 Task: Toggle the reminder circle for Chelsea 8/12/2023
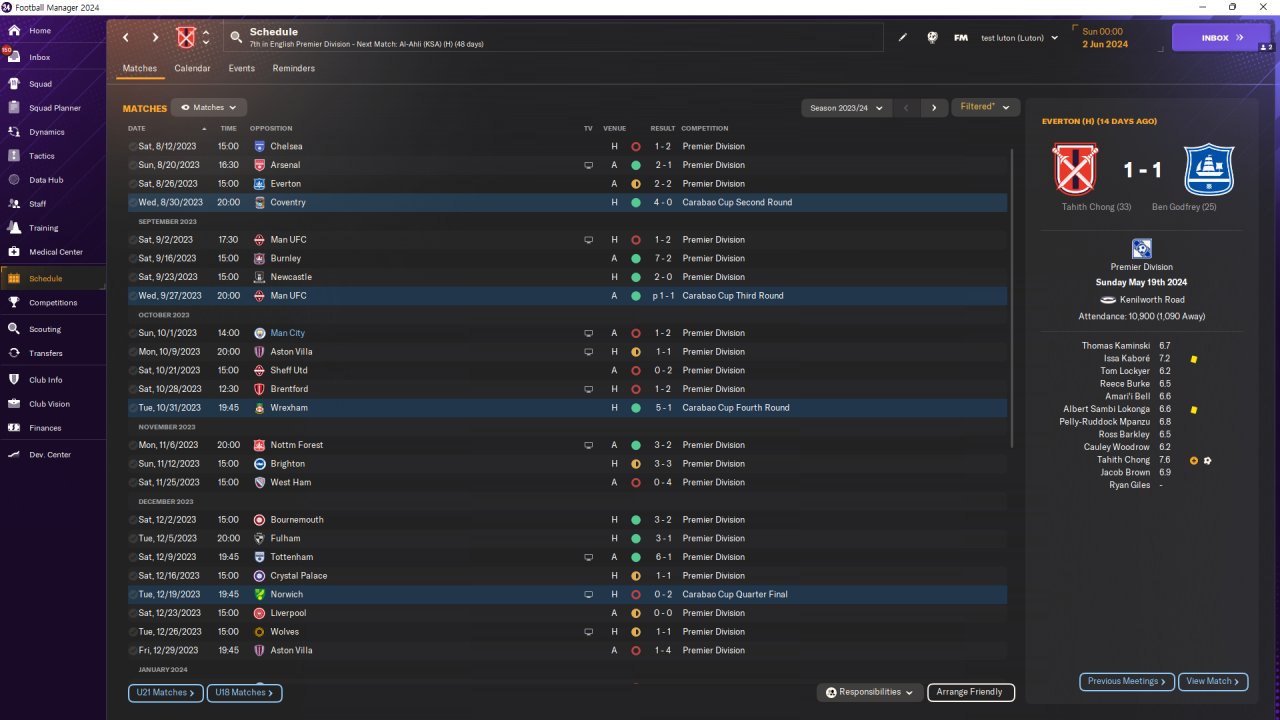tap(133, 147)
